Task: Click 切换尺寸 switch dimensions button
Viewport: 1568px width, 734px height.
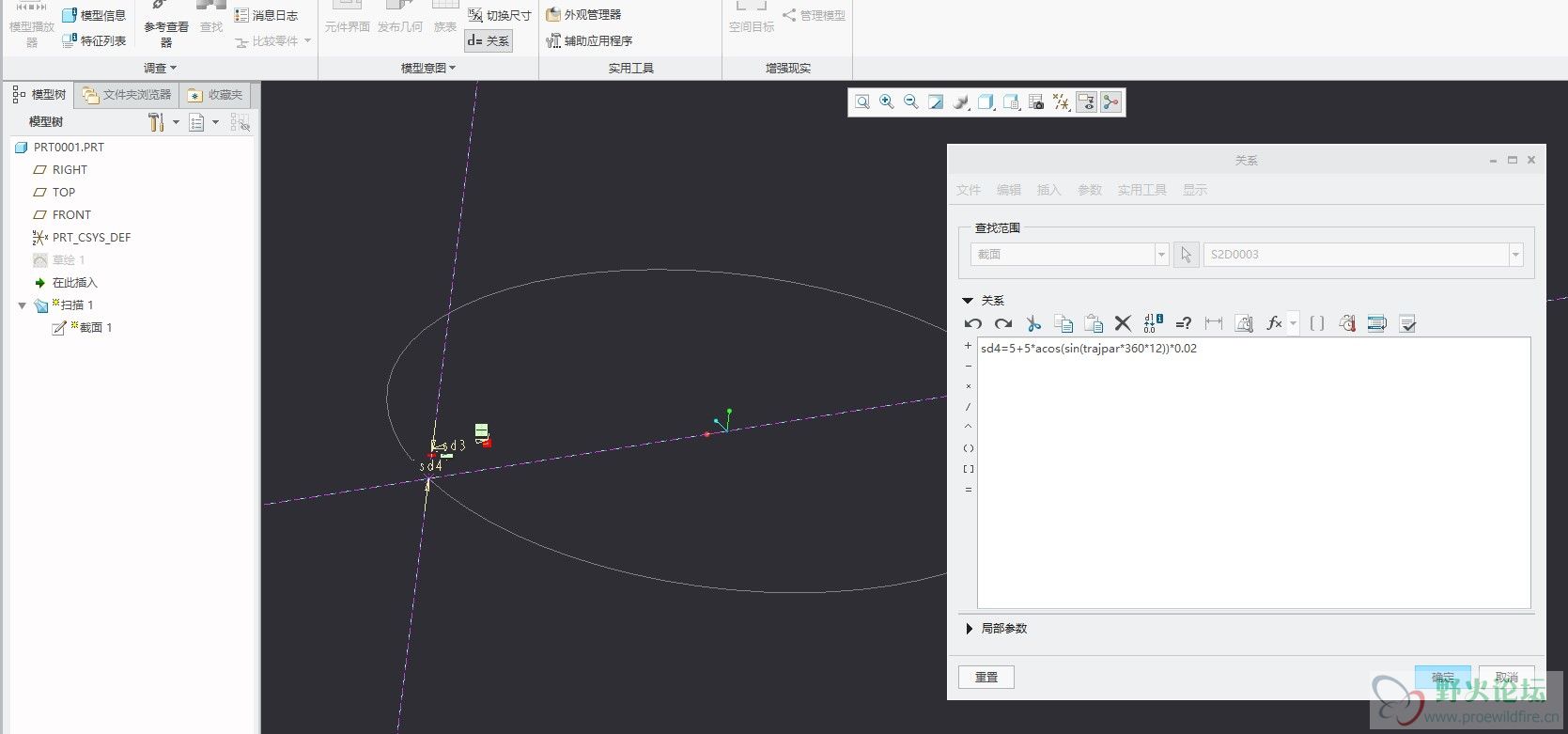Action: click(x=500, y=15)
